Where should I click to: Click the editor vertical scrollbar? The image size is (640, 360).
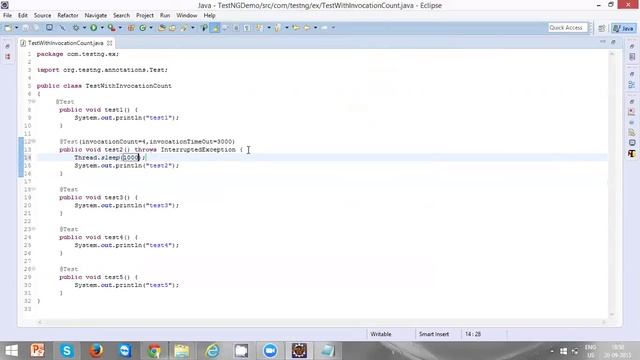(611, 184)
